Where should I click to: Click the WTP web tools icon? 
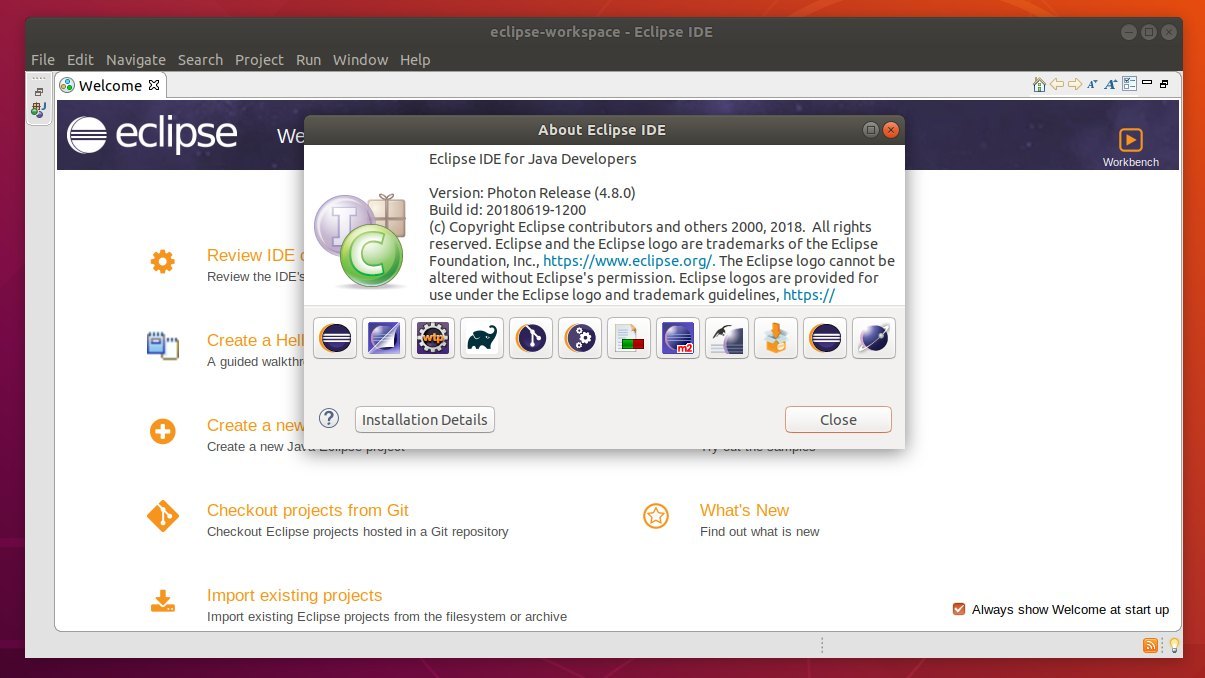point(433,338)
